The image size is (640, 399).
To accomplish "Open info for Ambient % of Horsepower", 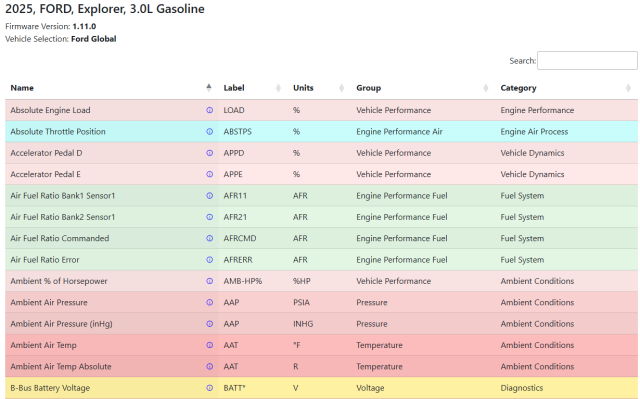I will pyautogui.click(x=209, y=281).
